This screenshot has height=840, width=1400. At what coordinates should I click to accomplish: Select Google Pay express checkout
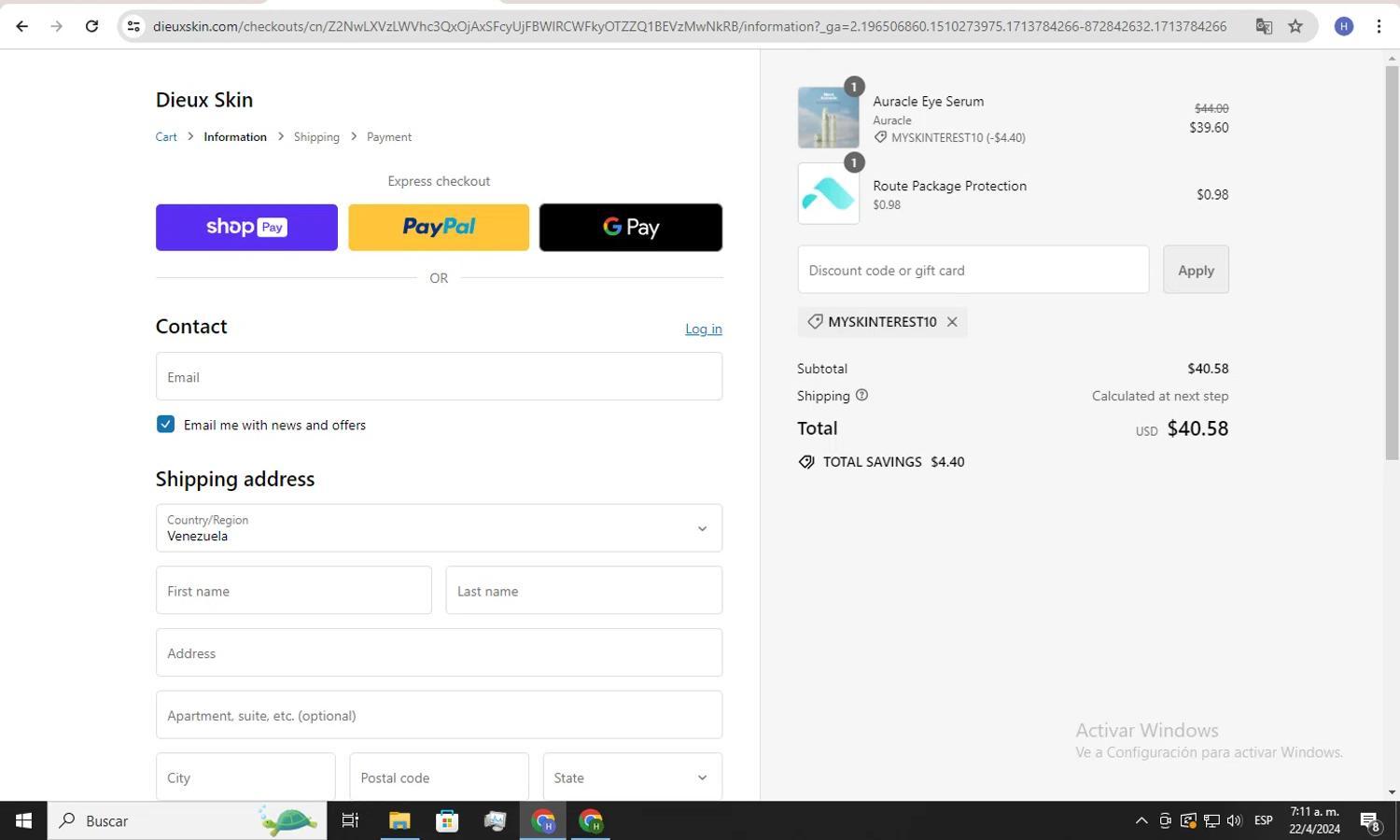pyautogui.click(x=630, y=226)
